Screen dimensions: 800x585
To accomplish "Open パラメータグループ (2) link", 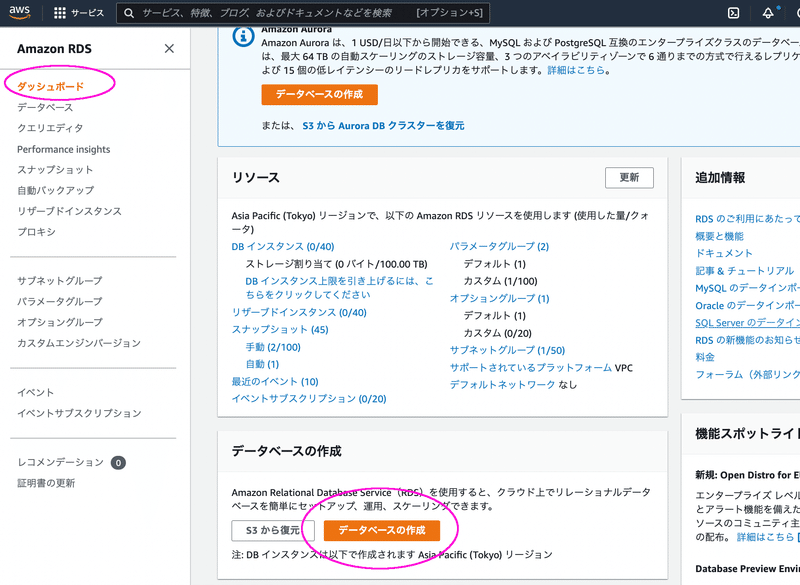I will point(499,247).
